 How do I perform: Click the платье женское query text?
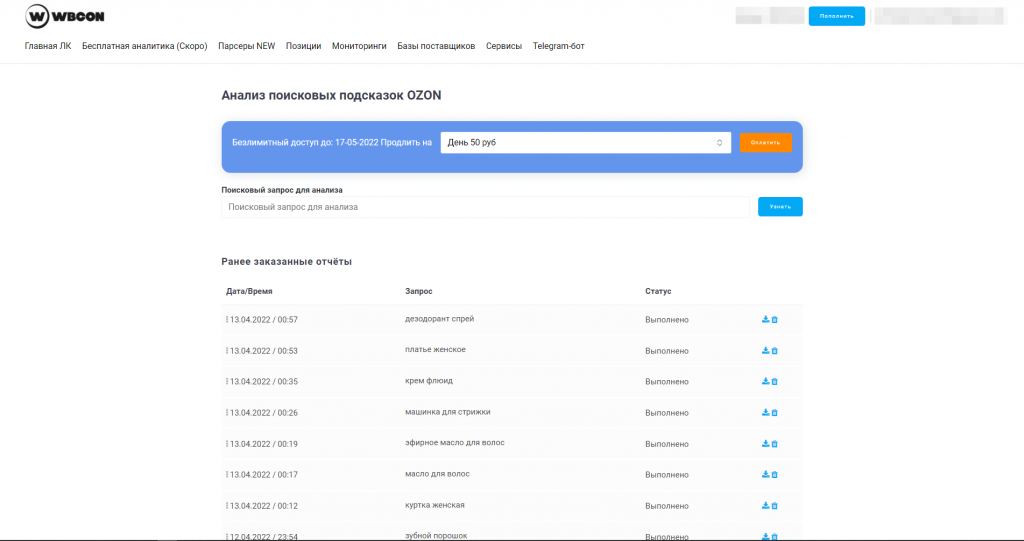coord(436,350)
